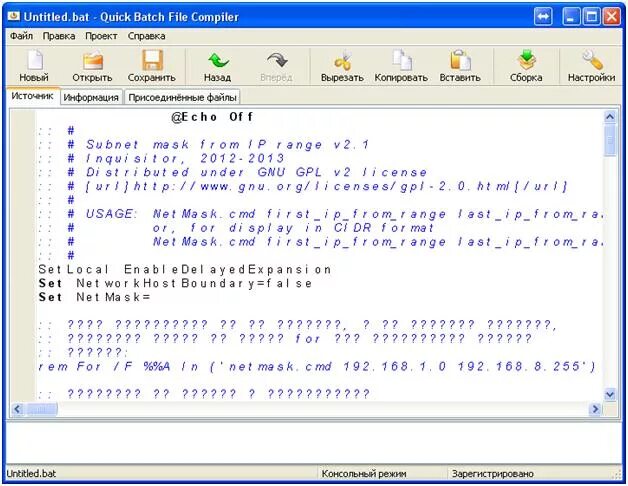The height and width of the screenshot is (486, 628).
Task: Click the app icon in title bar
Action: coord(14,16)
